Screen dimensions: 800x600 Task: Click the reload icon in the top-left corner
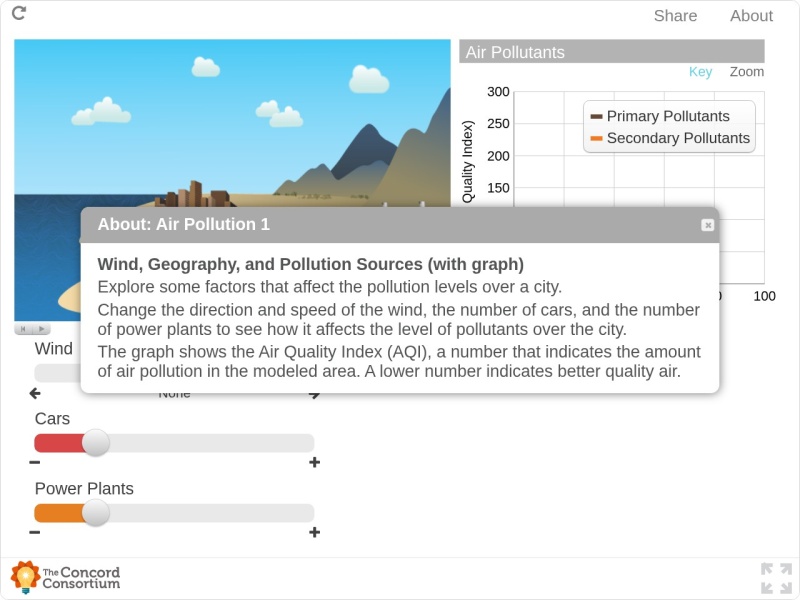[19, 14]
